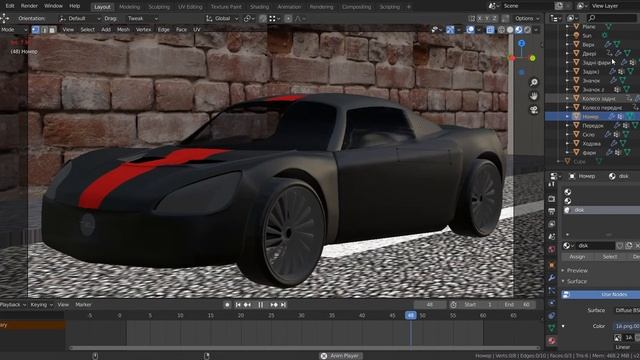Open the Mesh menu in viewport header
Screen dimensions: 640x360
click(123, 30)
